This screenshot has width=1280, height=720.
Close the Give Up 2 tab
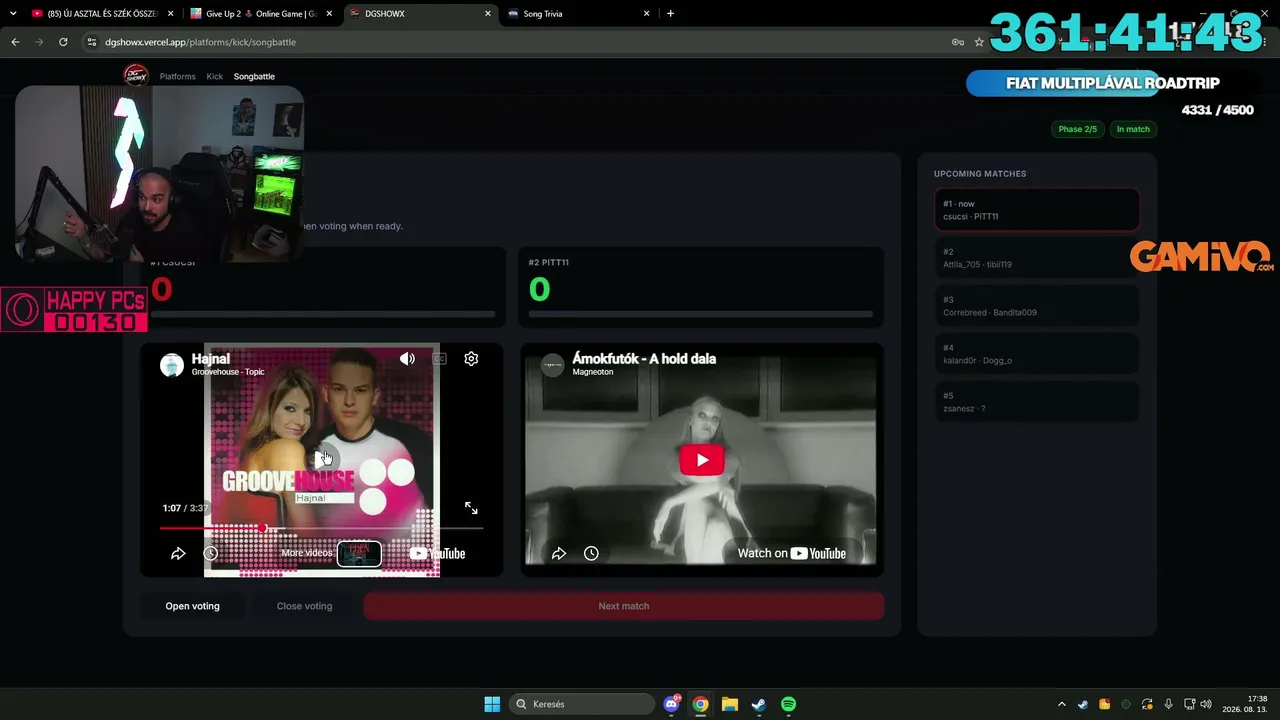point(329,14)
